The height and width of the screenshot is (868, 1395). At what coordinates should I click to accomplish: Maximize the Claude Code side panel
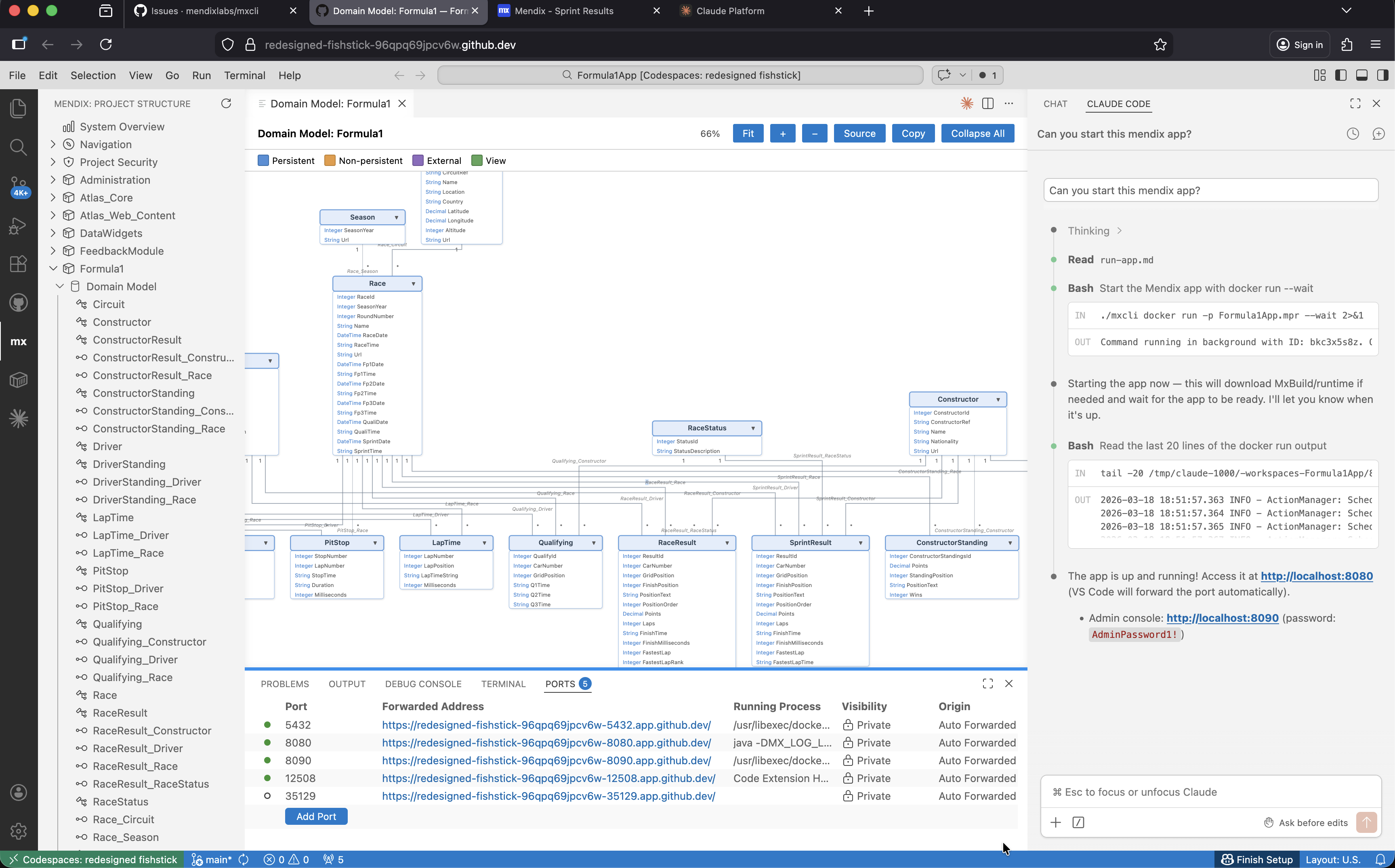click(1355, 103)
